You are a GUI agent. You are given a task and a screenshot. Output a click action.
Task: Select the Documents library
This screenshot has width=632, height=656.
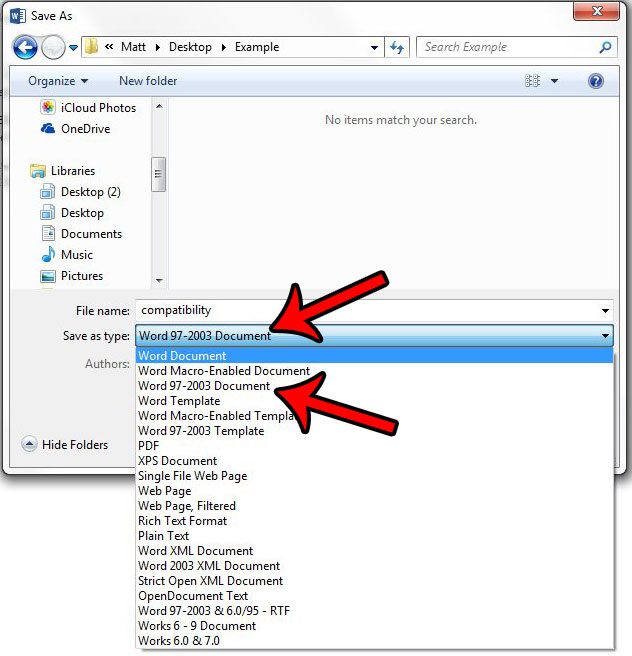click(x=92, y=233)
